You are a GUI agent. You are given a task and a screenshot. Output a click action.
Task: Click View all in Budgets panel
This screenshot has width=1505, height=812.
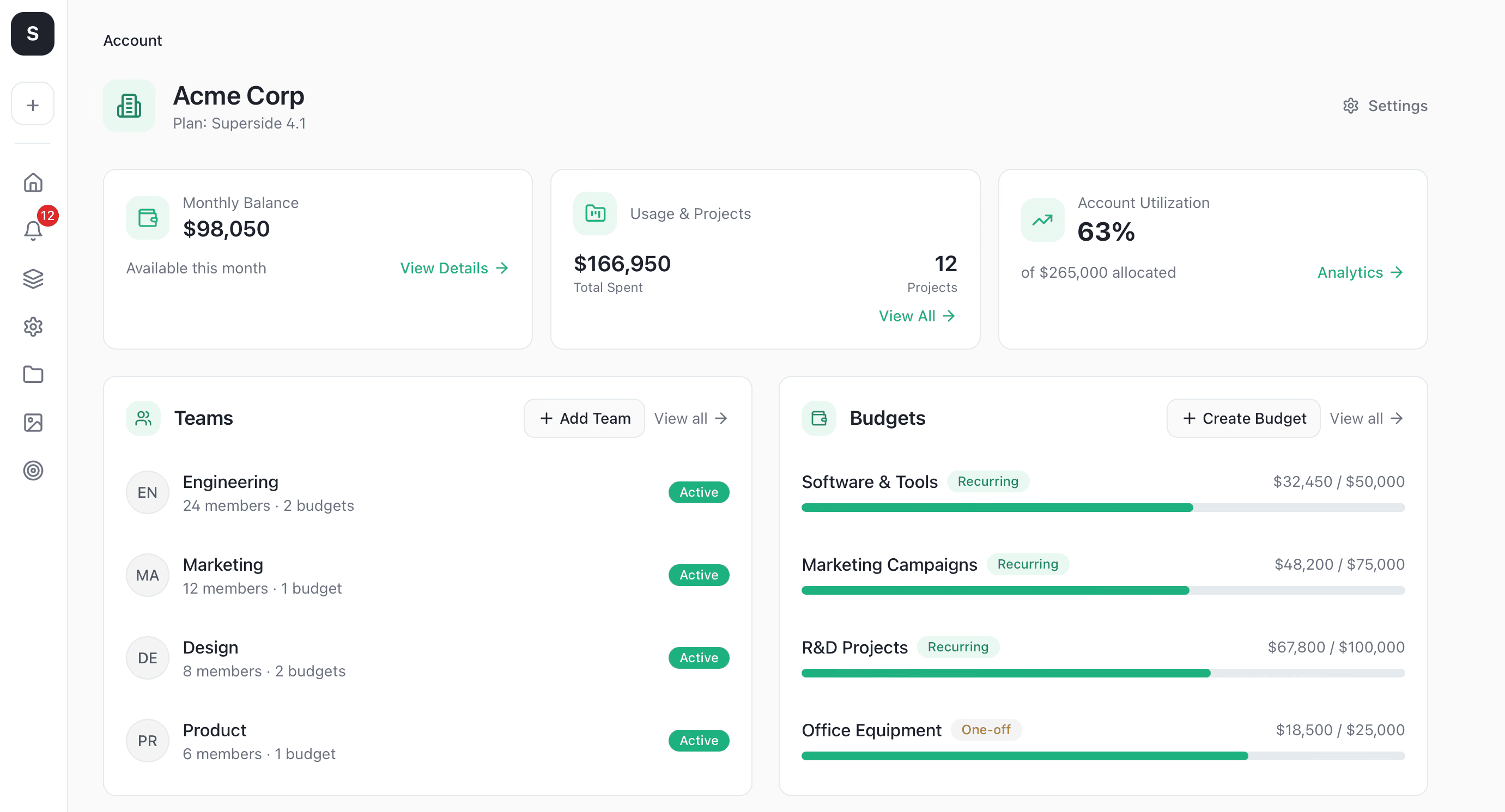[1366, 418]
